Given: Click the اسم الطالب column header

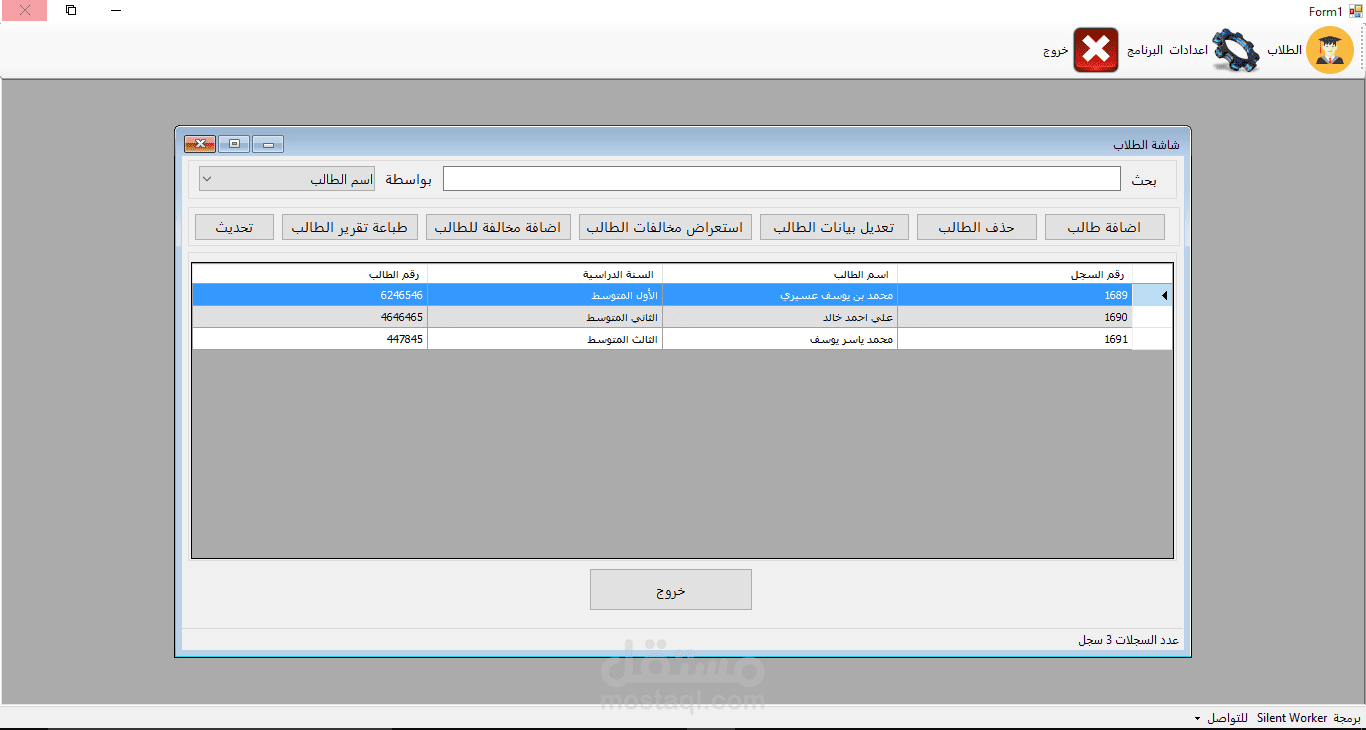Looking at the screenshot, I should pyautogui.click(x=780, y=274).
